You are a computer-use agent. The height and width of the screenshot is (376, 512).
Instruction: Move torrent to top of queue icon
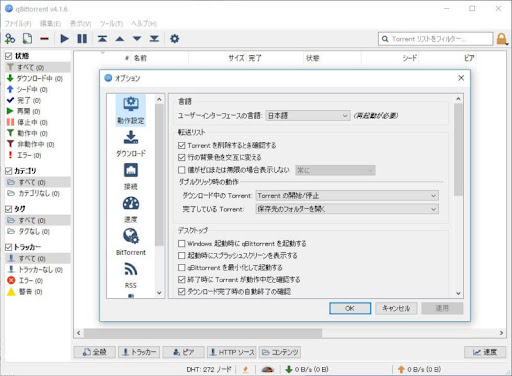coord(102,39)
